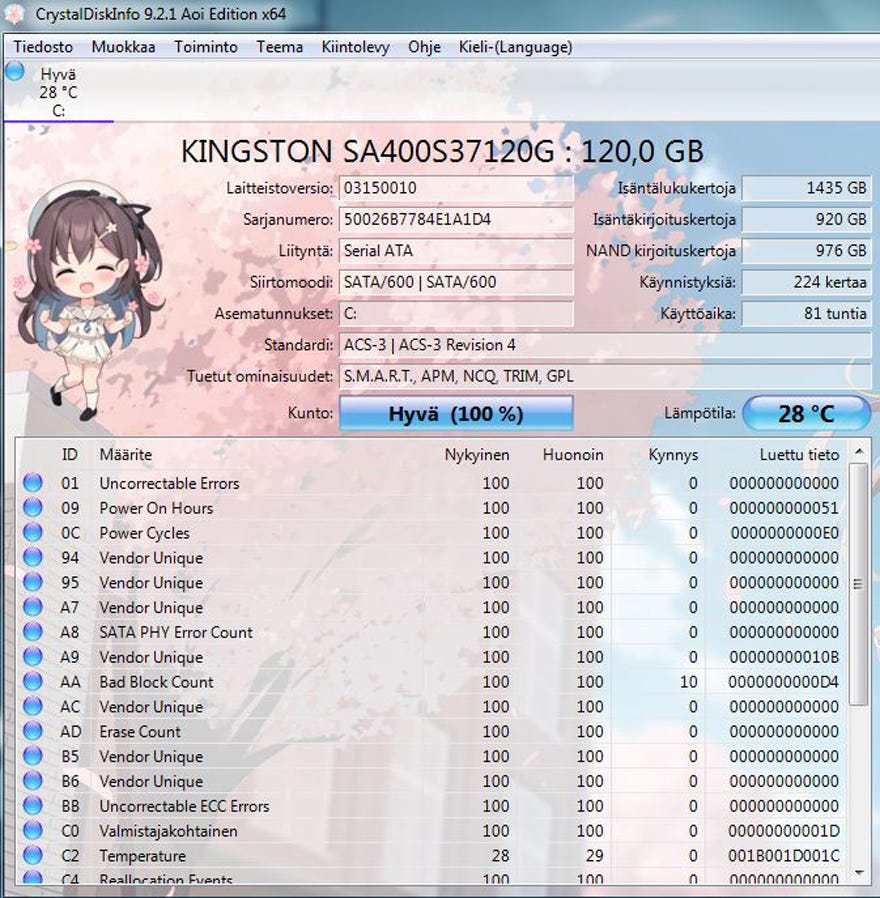880x898 pixels.
Task: Click raw value 001B001D001C in Temperature row
Action: tap(783, 856)
